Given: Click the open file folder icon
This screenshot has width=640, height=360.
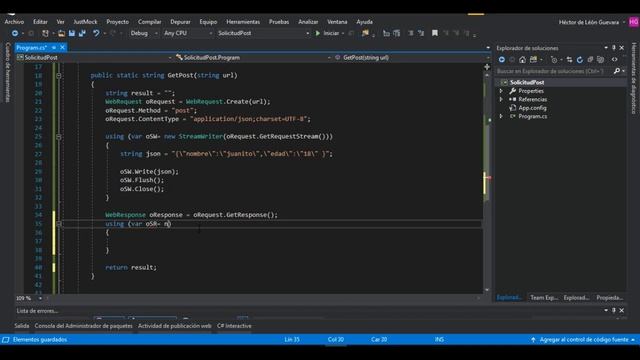Looking at the screenshot, I should (61, 33).
